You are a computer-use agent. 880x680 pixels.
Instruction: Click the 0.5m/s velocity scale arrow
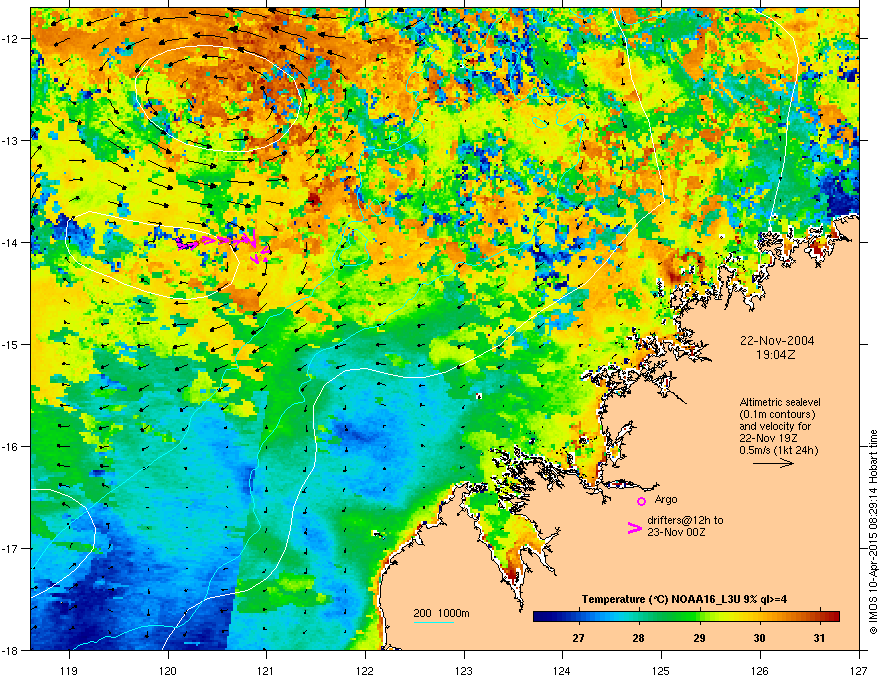click(x=773, y=463)
